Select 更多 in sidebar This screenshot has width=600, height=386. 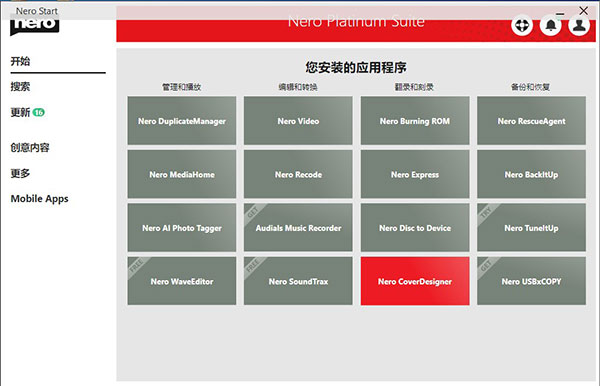click(20, 173)
